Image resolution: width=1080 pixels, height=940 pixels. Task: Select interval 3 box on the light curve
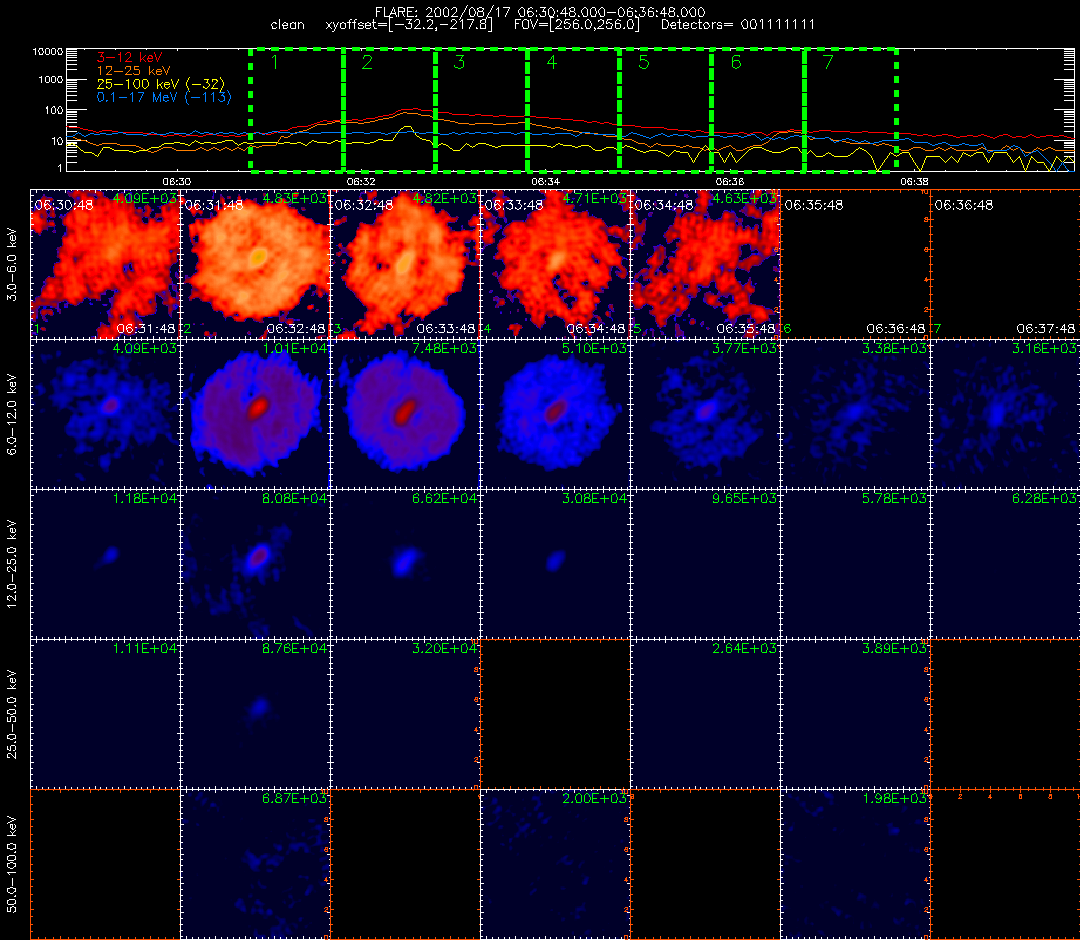pos(481,109)
